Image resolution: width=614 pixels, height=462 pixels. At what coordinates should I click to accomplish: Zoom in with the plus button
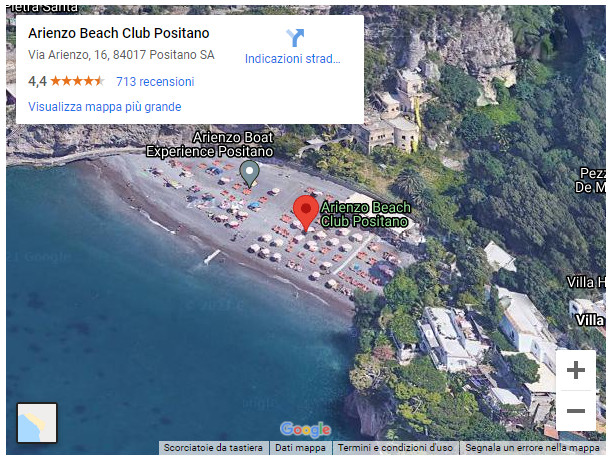pyautogui.click(x=576, y=370)
